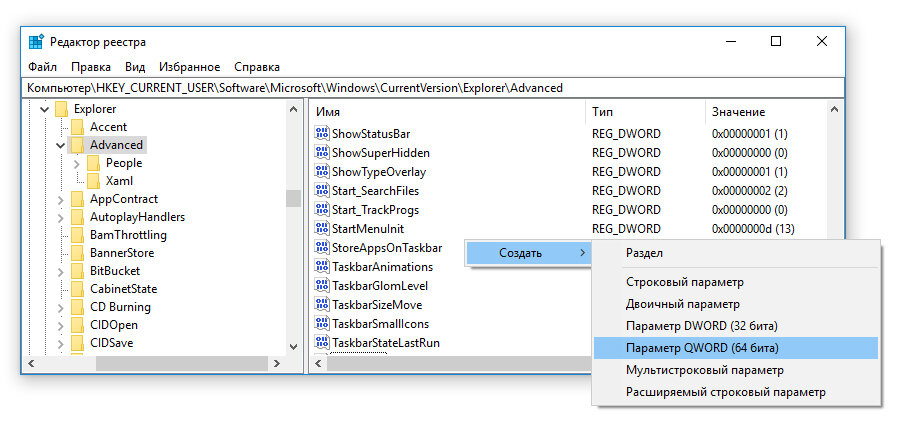Select the TaskbarSizeMove value icon
906x436 pixels.
321,304
